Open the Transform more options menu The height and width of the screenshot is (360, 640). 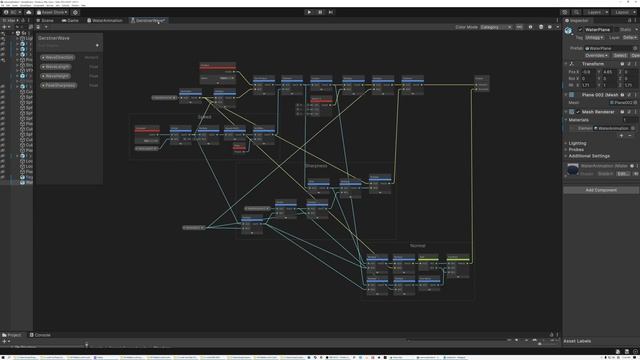pos(636,64)
